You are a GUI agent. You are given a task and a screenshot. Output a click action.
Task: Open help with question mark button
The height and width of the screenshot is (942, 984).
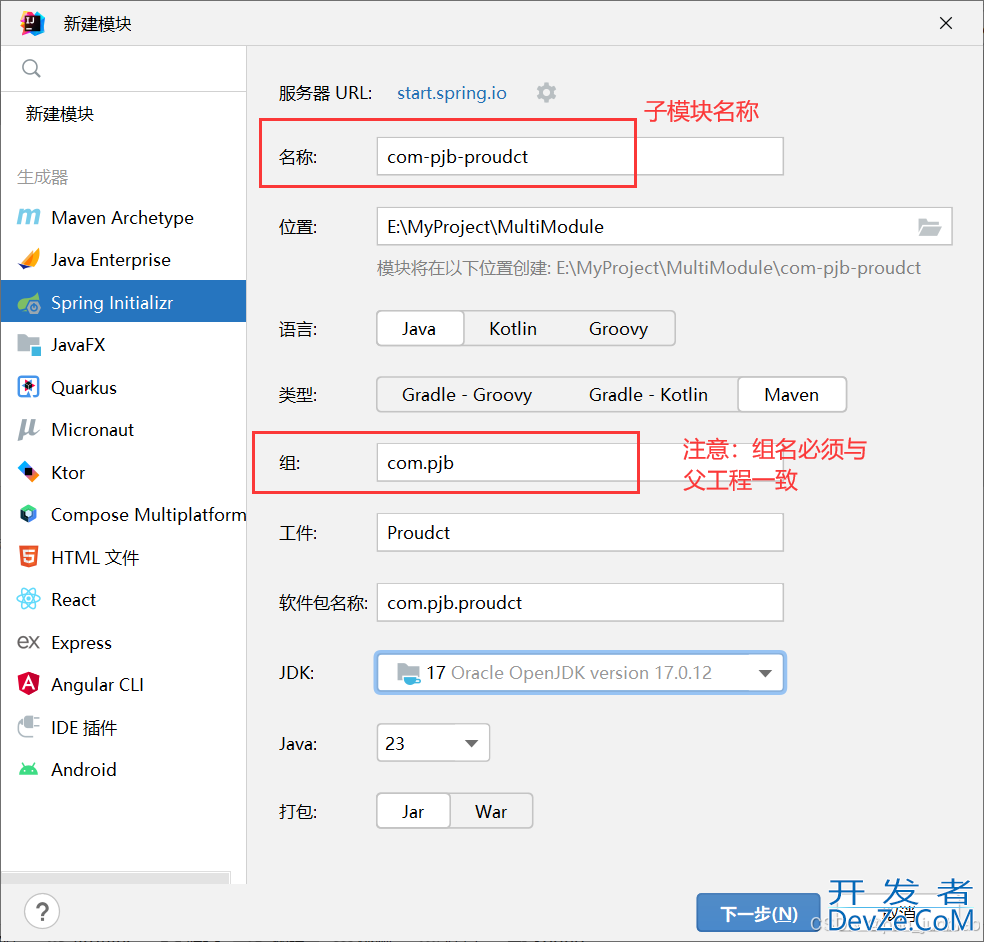[42, 911]
